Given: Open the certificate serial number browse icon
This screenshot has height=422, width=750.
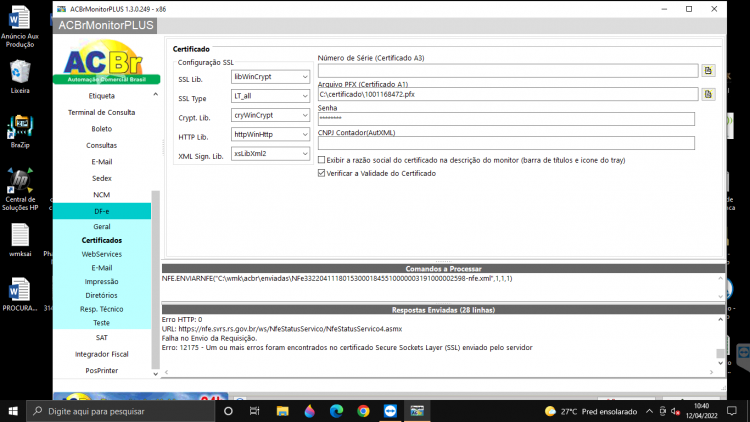Looking at the screenshot, I should [708, 71].
